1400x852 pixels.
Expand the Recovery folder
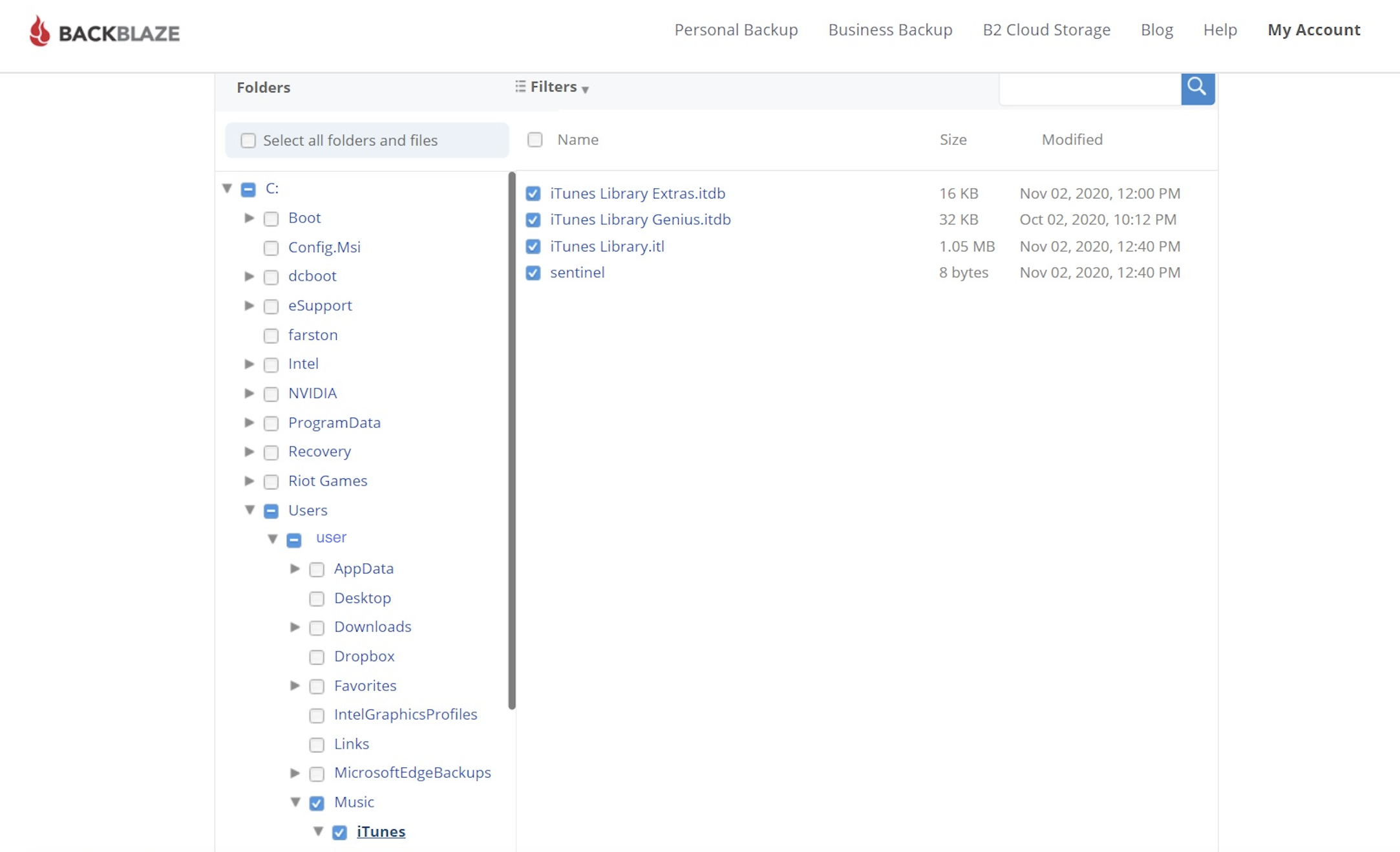click(x=249, y=451)
